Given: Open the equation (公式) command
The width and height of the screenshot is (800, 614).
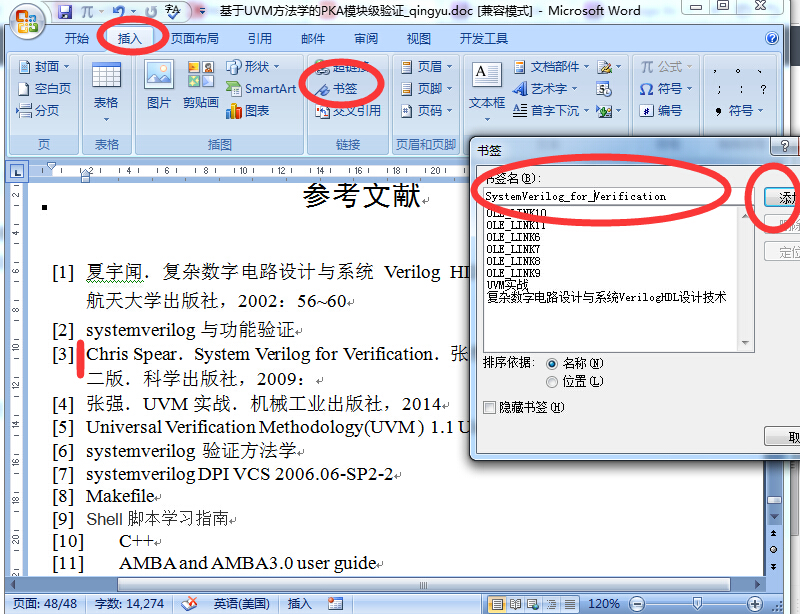Looking at the screenshot, I should point(666,66).
